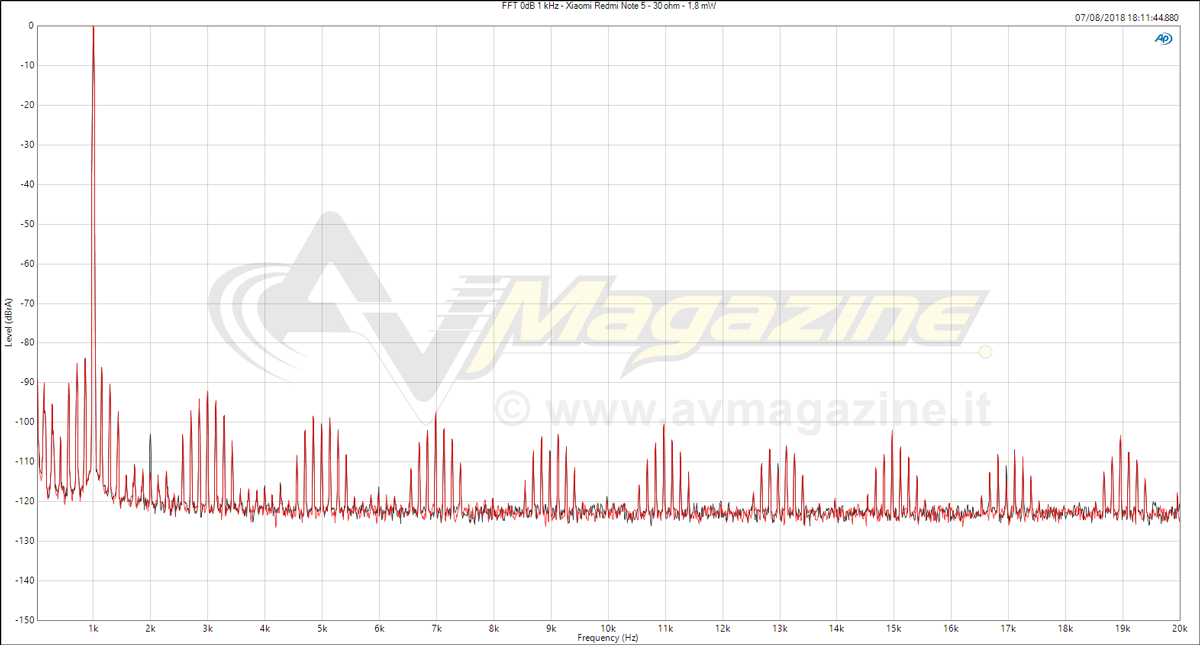This screenshot has height=645, width=1200.
Task: Click the '0' level axis tick label
Action: 31,26
